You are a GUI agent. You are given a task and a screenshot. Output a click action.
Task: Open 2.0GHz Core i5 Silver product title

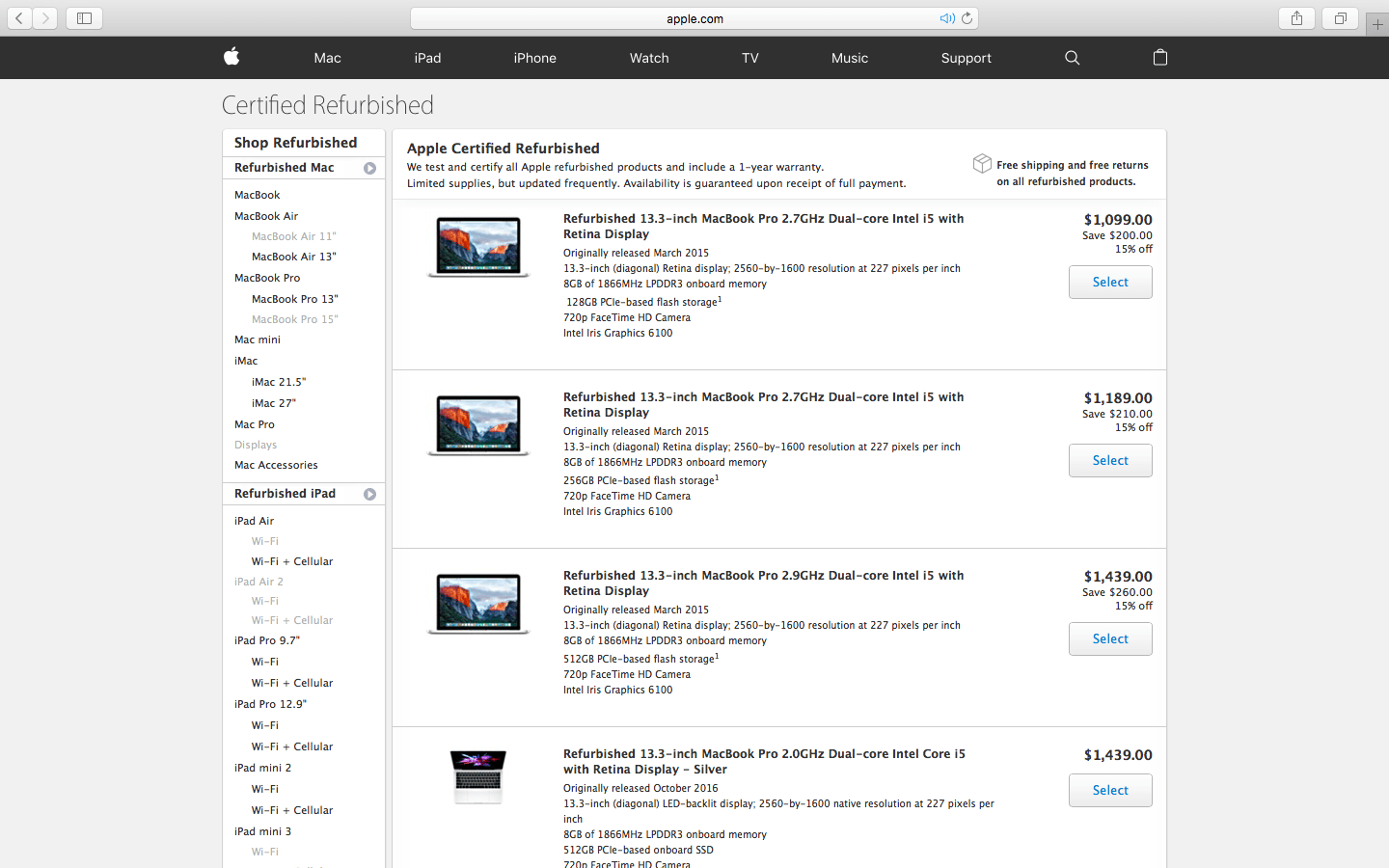click(764, 762)
